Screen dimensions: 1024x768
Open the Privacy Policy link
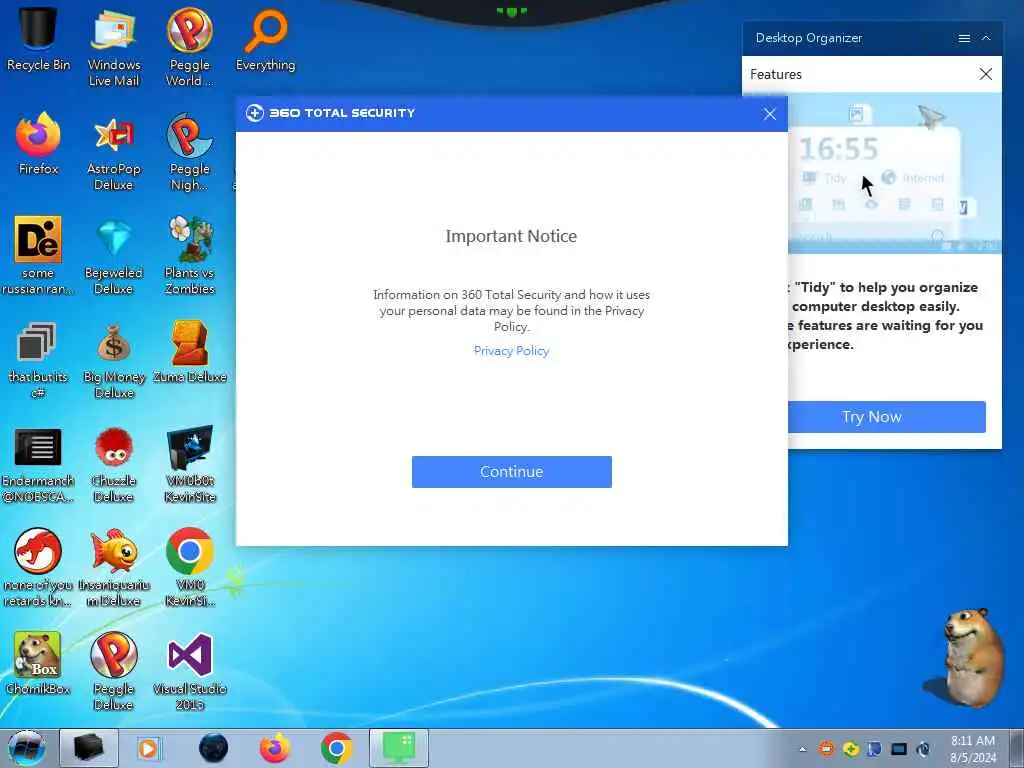click(x=511, y=351)
